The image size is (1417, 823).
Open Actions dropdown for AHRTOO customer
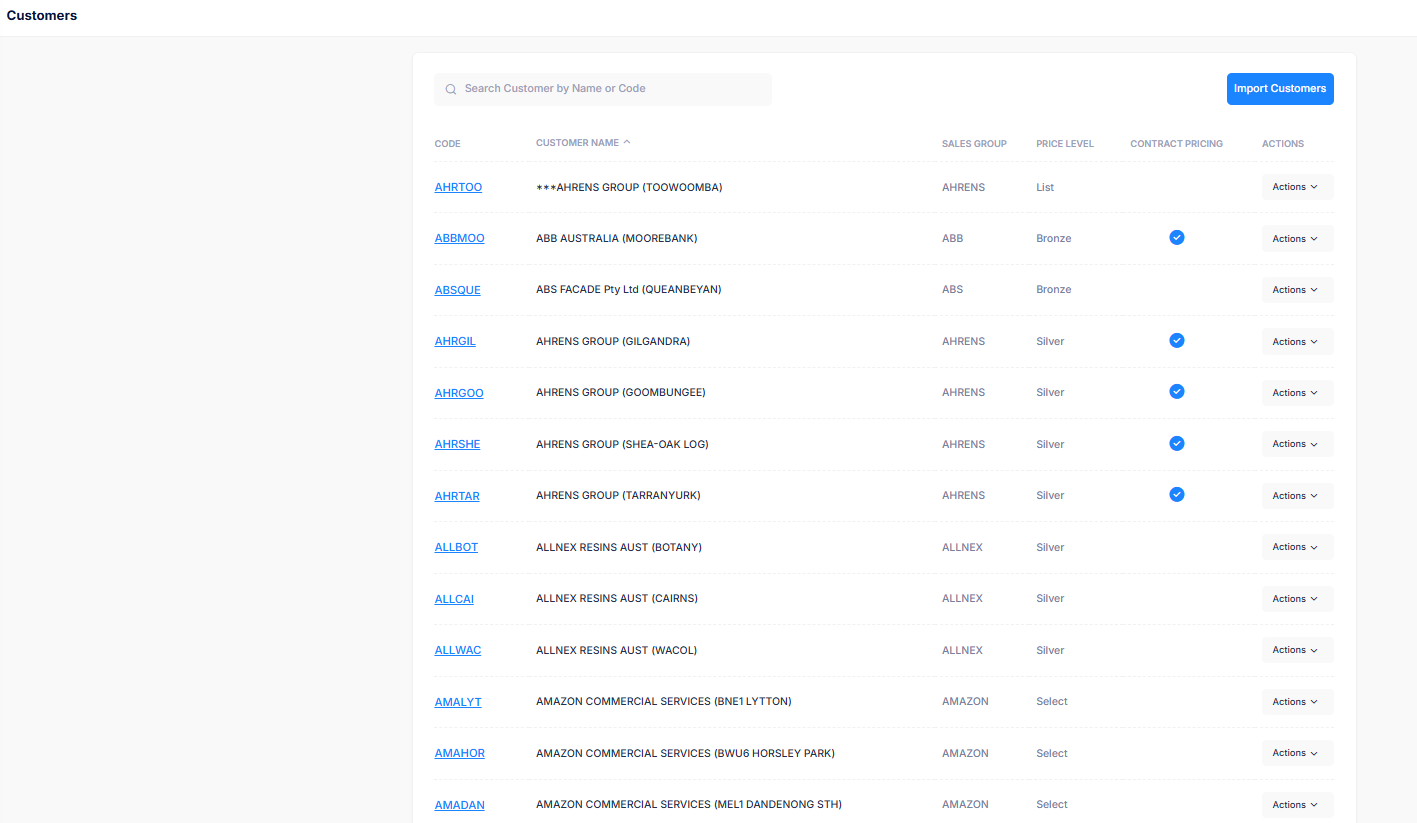(x=1296, y=187)
